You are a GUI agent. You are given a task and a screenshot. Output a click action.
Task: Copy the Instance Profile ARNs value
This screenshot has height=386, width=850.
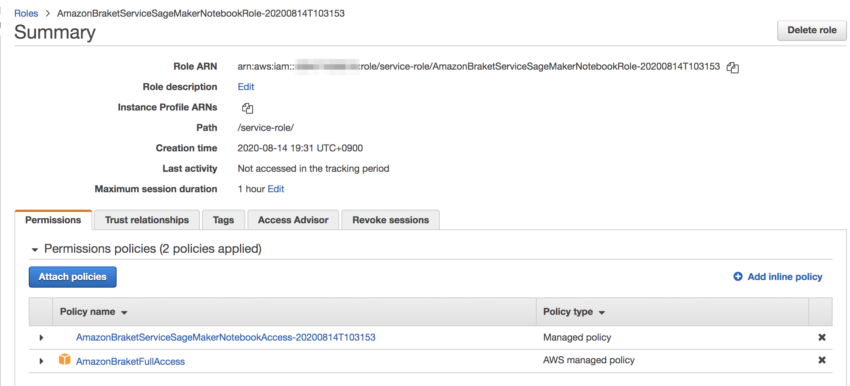point(247,108)
